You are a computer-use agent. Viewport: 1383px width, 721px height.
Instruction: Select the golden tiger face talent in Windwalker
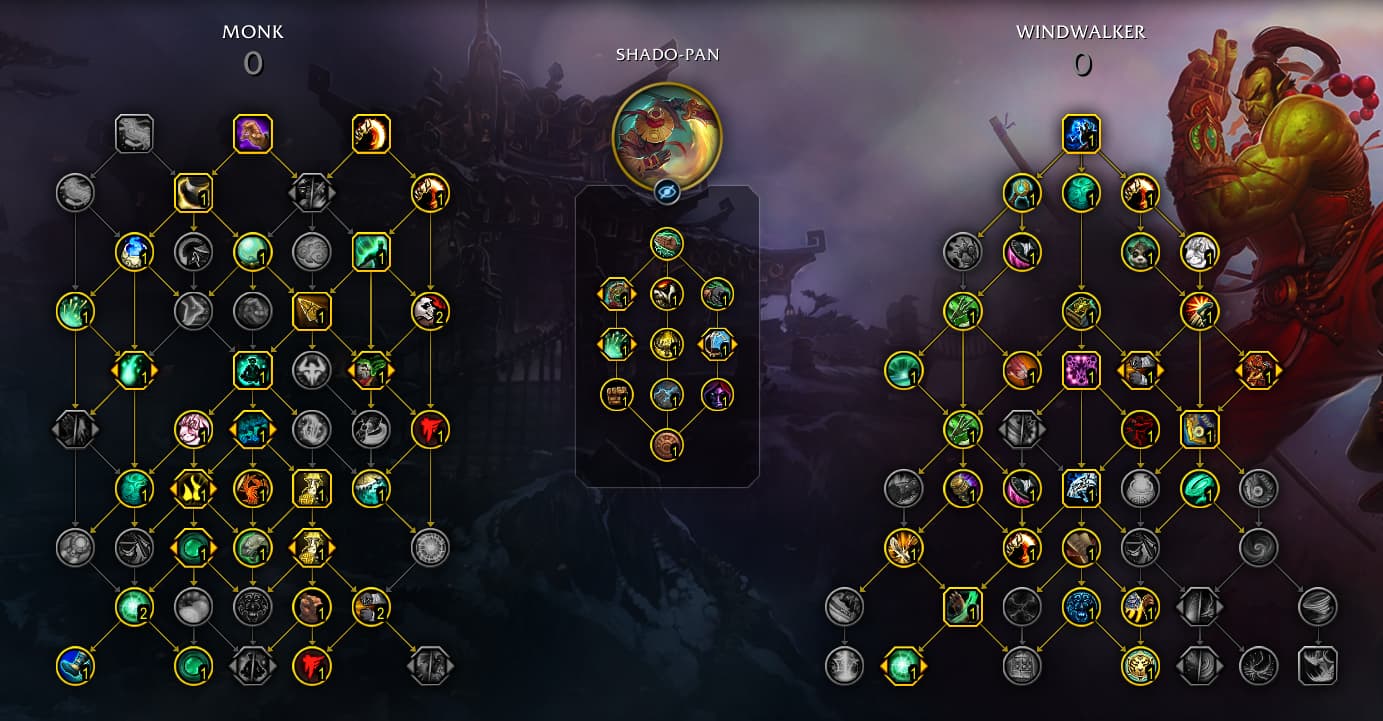(1140, 664)
